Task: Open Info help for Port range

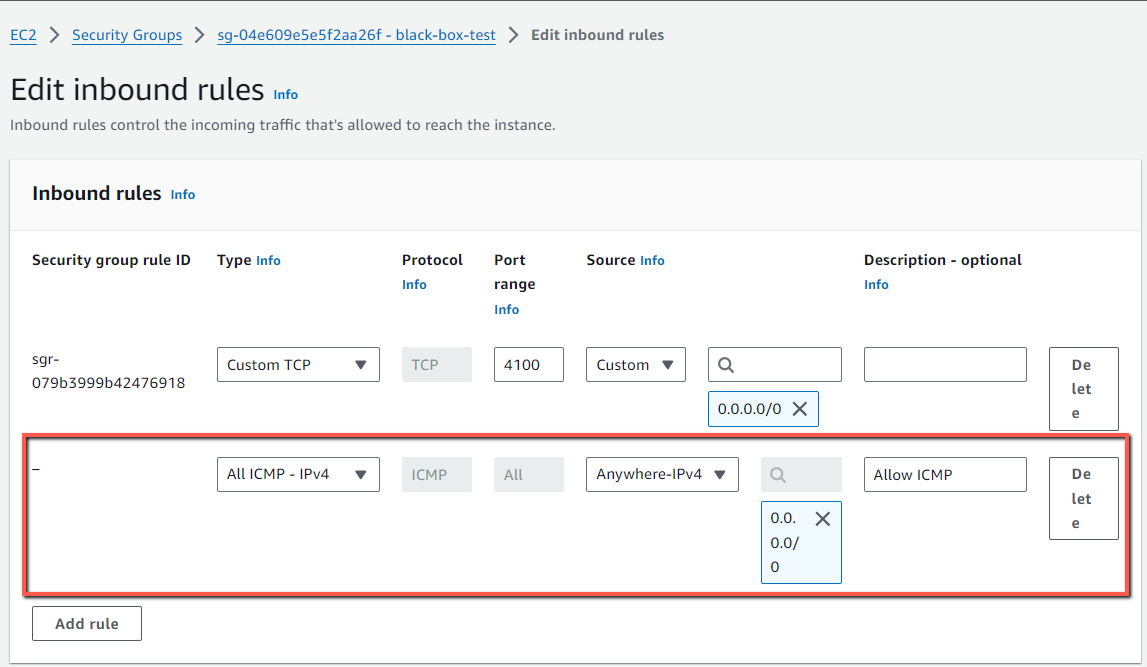Action: [x=506, y=309]
